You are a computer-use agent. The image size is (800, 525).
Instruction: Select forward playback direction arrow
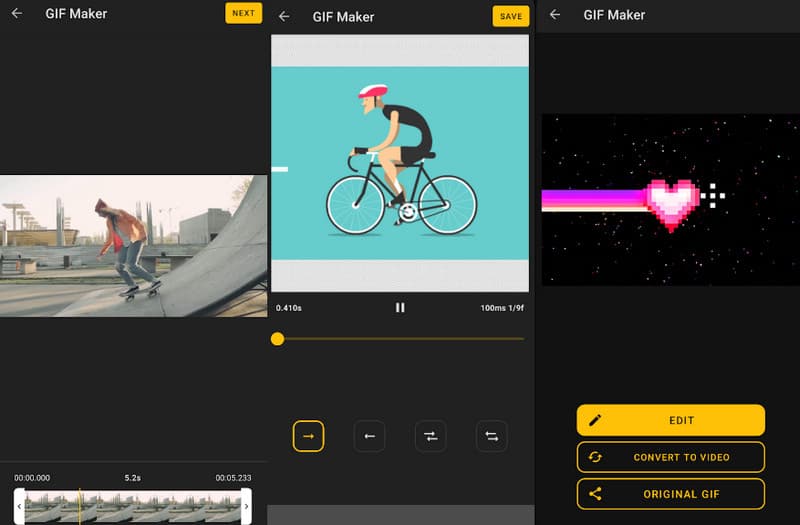coord(308,436)
